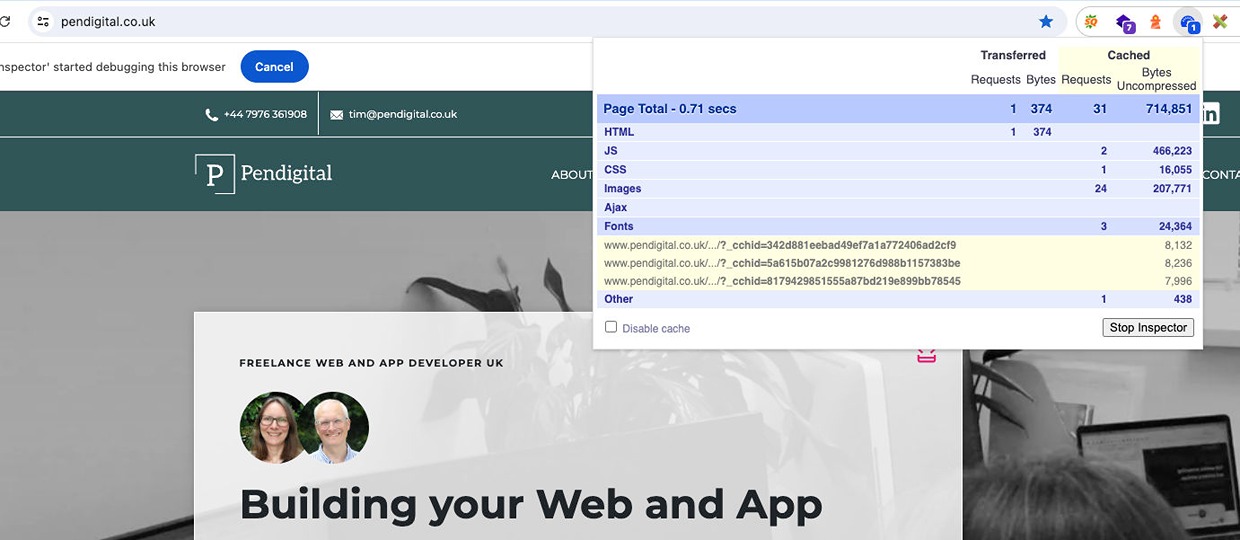
Task: Click the 24,364 Fonts bytes value
Action: click(x=1175, y=227)
